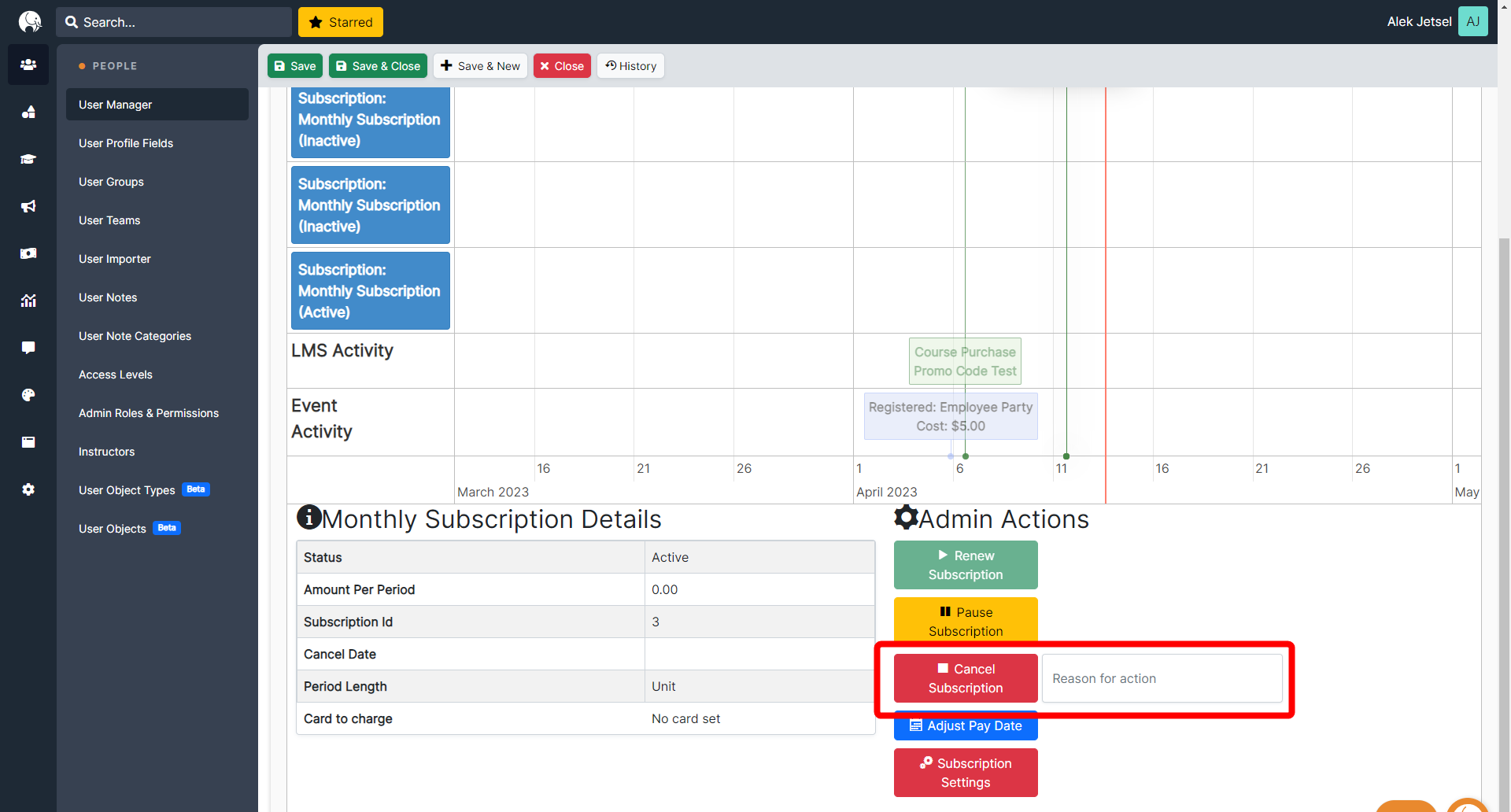Click the No card set value
The width and height of the screenshot is (1511, 812).
click(x=685, y=718)
